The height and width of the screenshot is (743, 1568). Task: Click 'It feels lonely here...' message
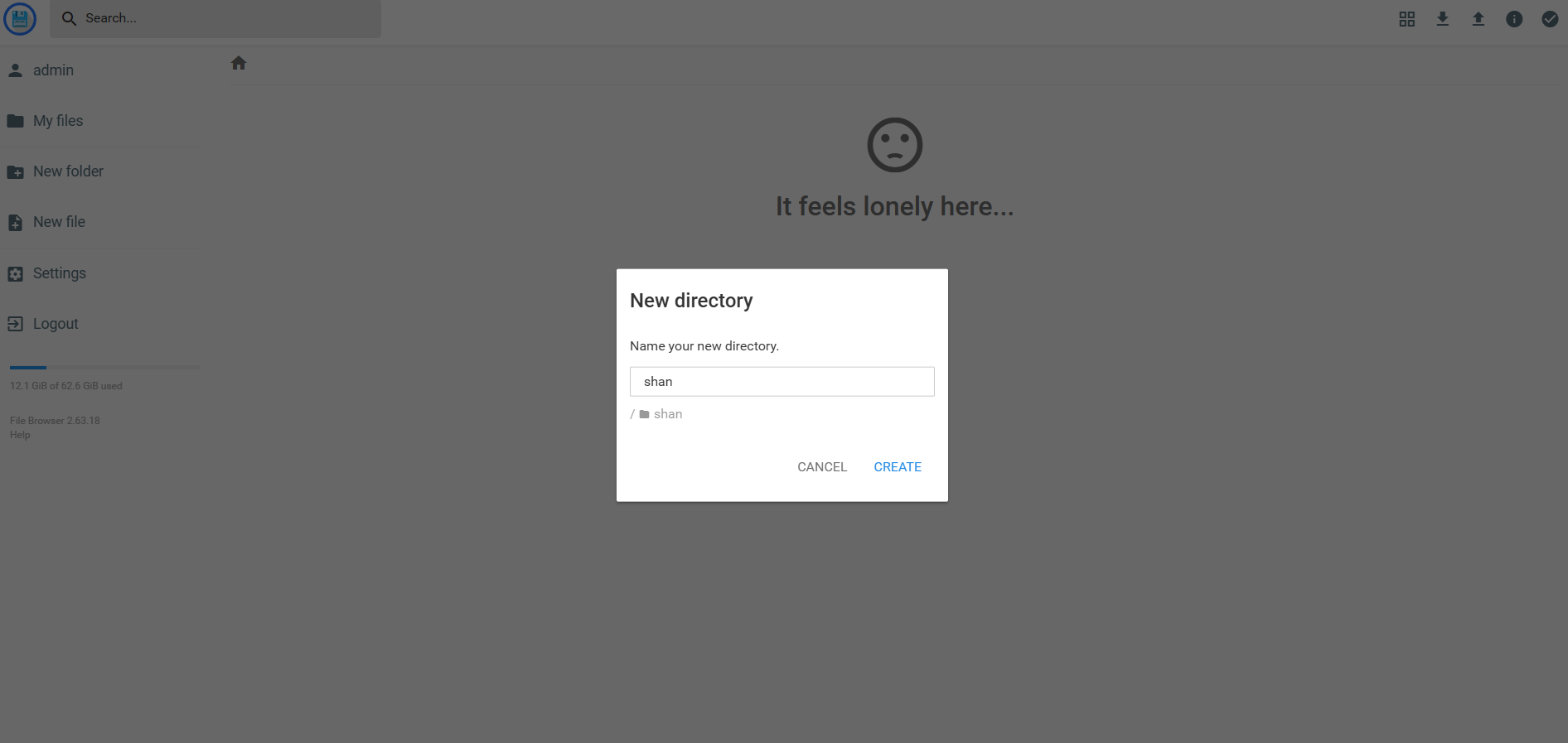[x=895, y=206]
